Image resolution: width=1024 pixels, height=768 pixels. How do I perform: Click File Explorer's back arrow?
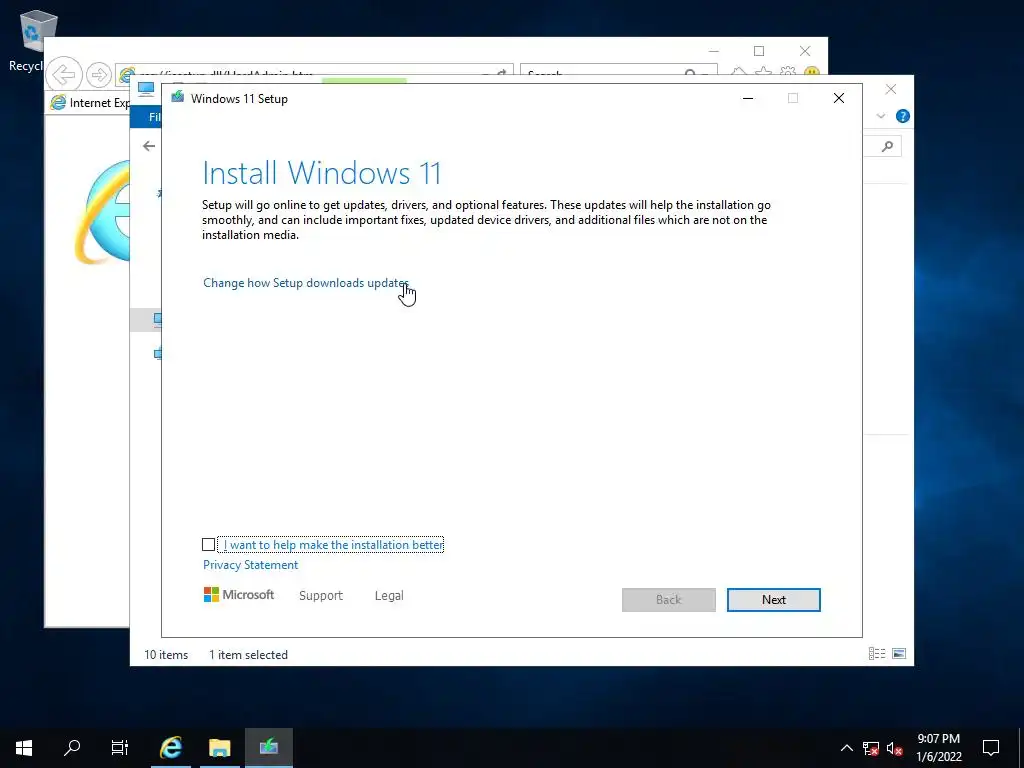point(149,146)
